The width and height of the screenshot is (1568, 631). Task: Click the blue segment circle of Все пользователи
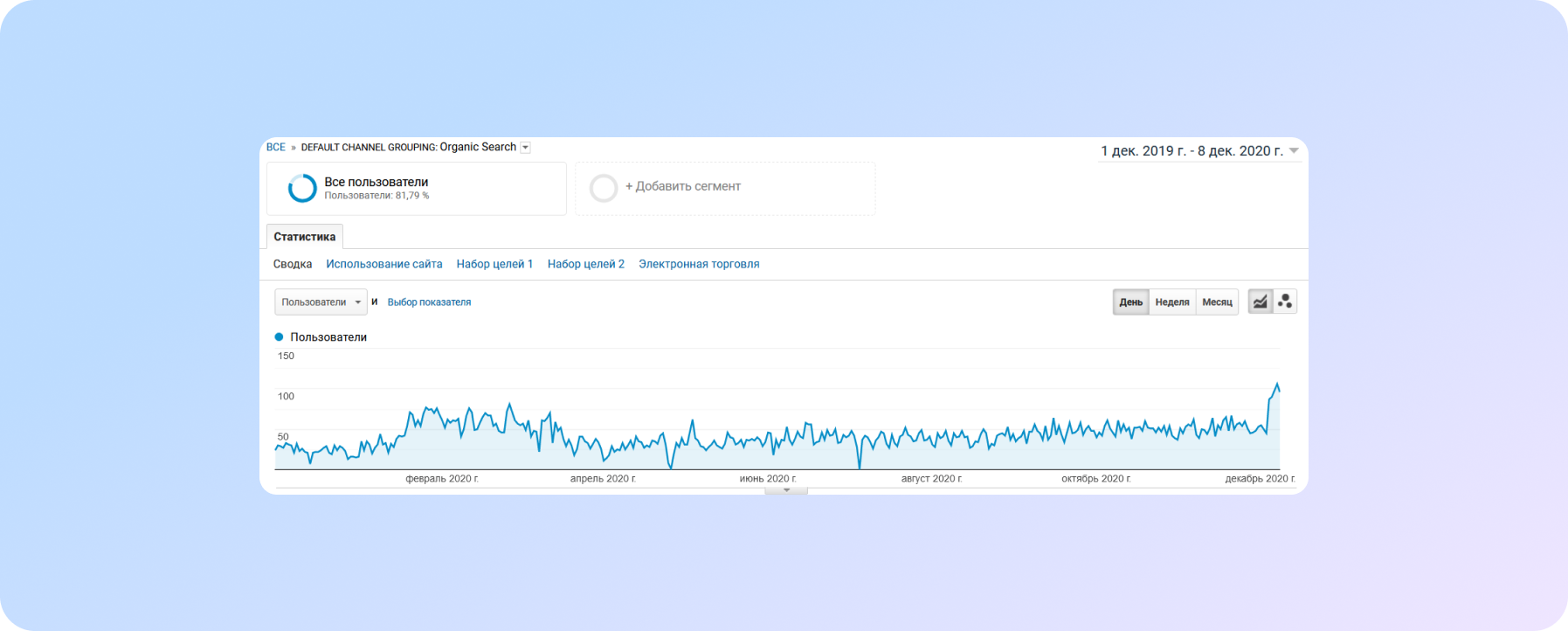302,188
